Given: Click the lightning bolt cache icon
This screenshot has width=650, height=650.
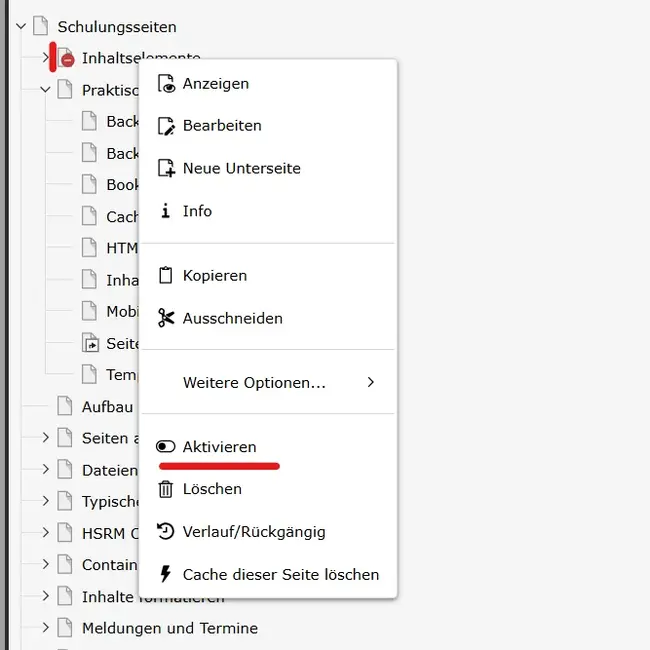Looking at the screenshot, I should coord(166,575).
